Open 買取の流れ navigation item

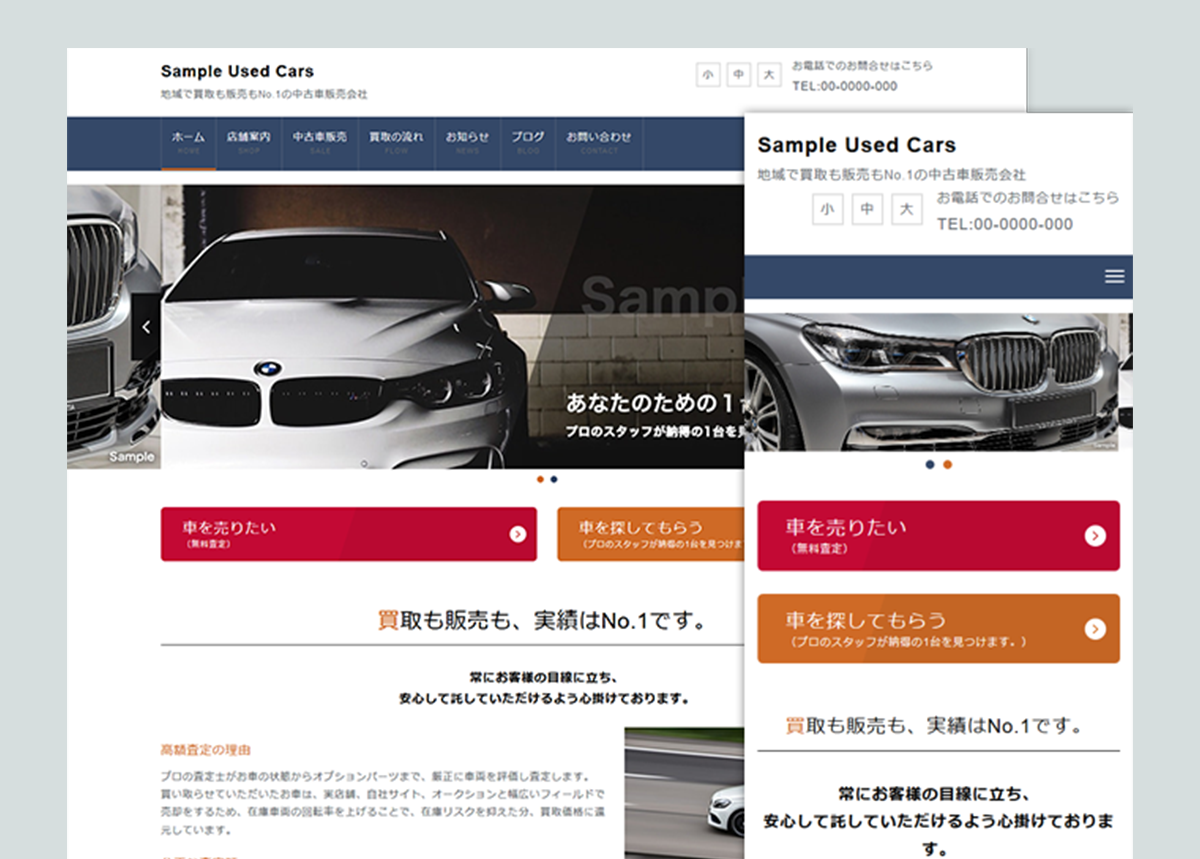tap(396, 143)
